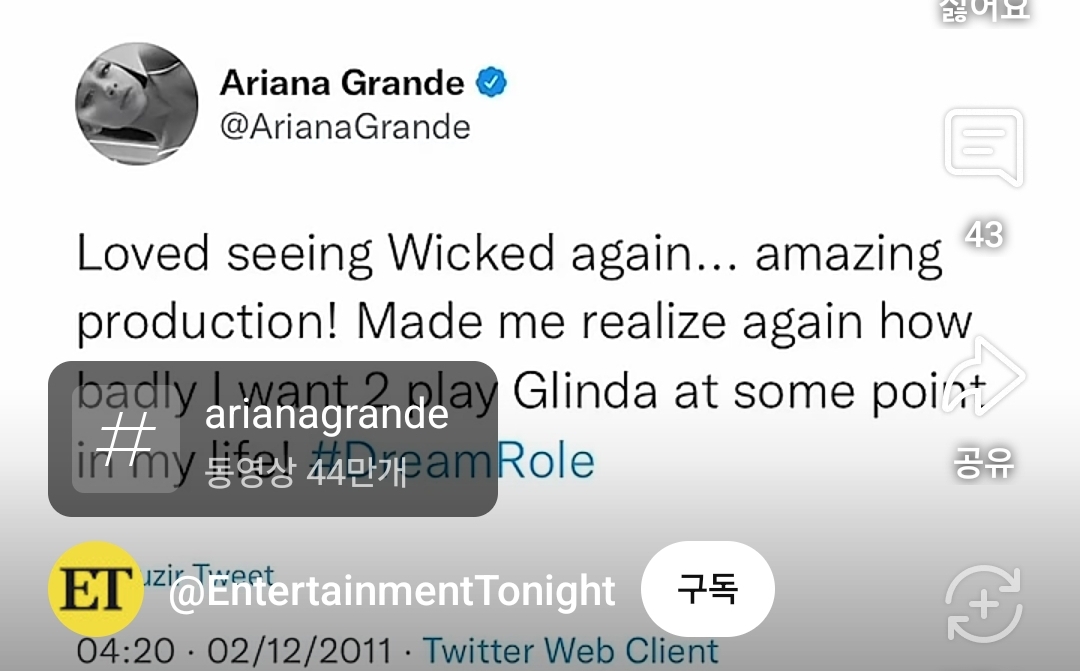1080x671 pixels.
Task: Click the #DreamRole hashtag
Action: 453,462
